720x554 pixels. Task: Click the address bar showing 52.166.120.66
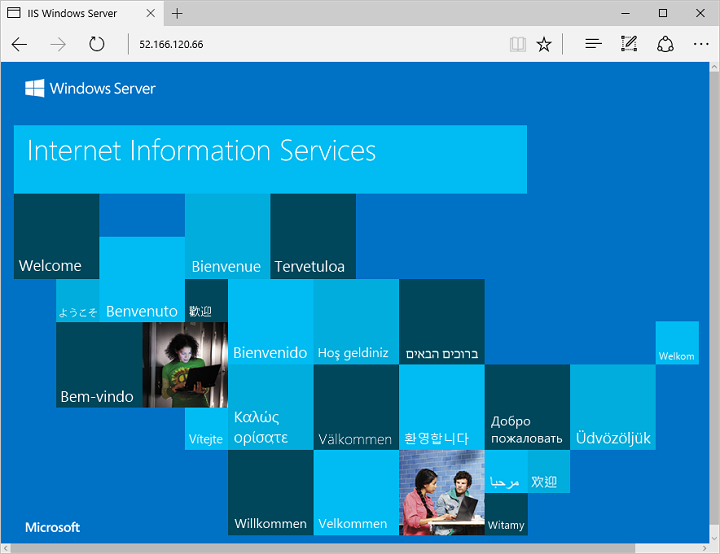(317, 44)
